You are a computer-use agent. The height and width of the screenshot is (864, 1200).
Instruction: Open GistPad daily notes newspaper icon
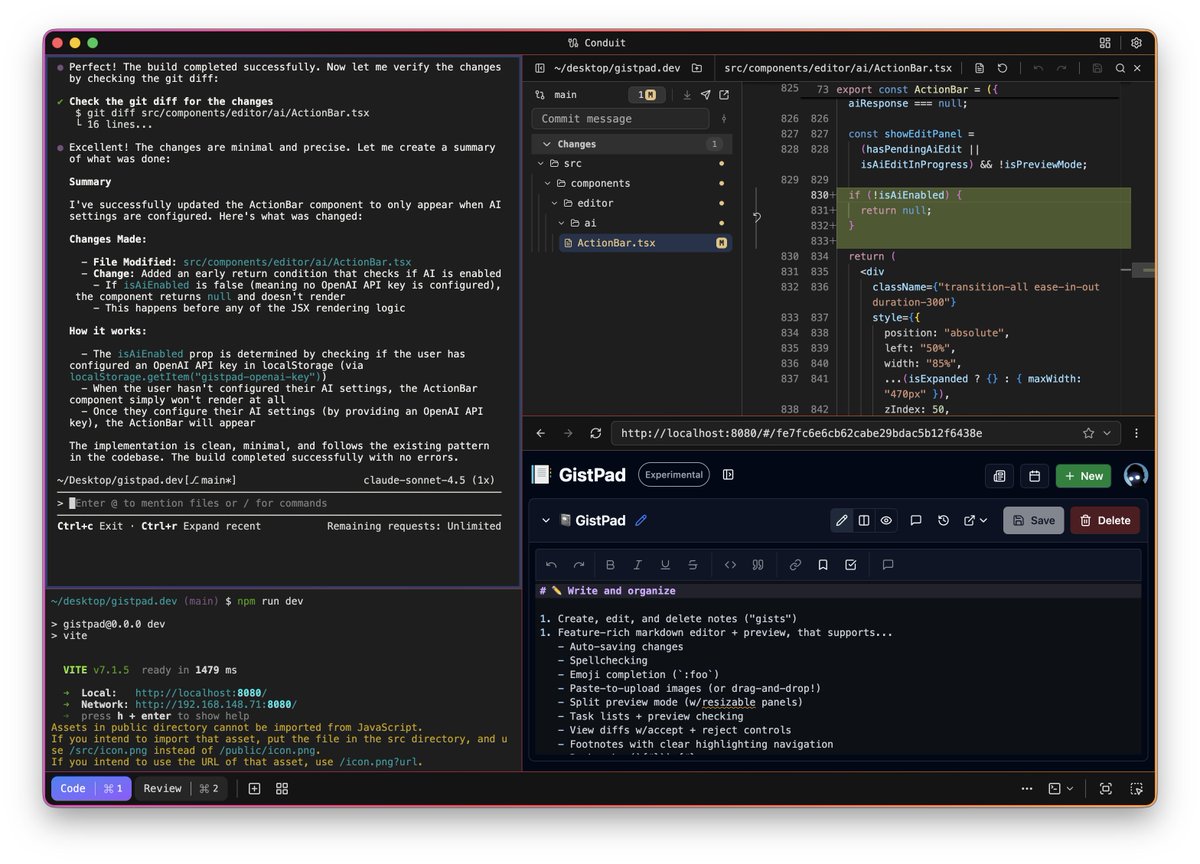click(x=999, y=476)
